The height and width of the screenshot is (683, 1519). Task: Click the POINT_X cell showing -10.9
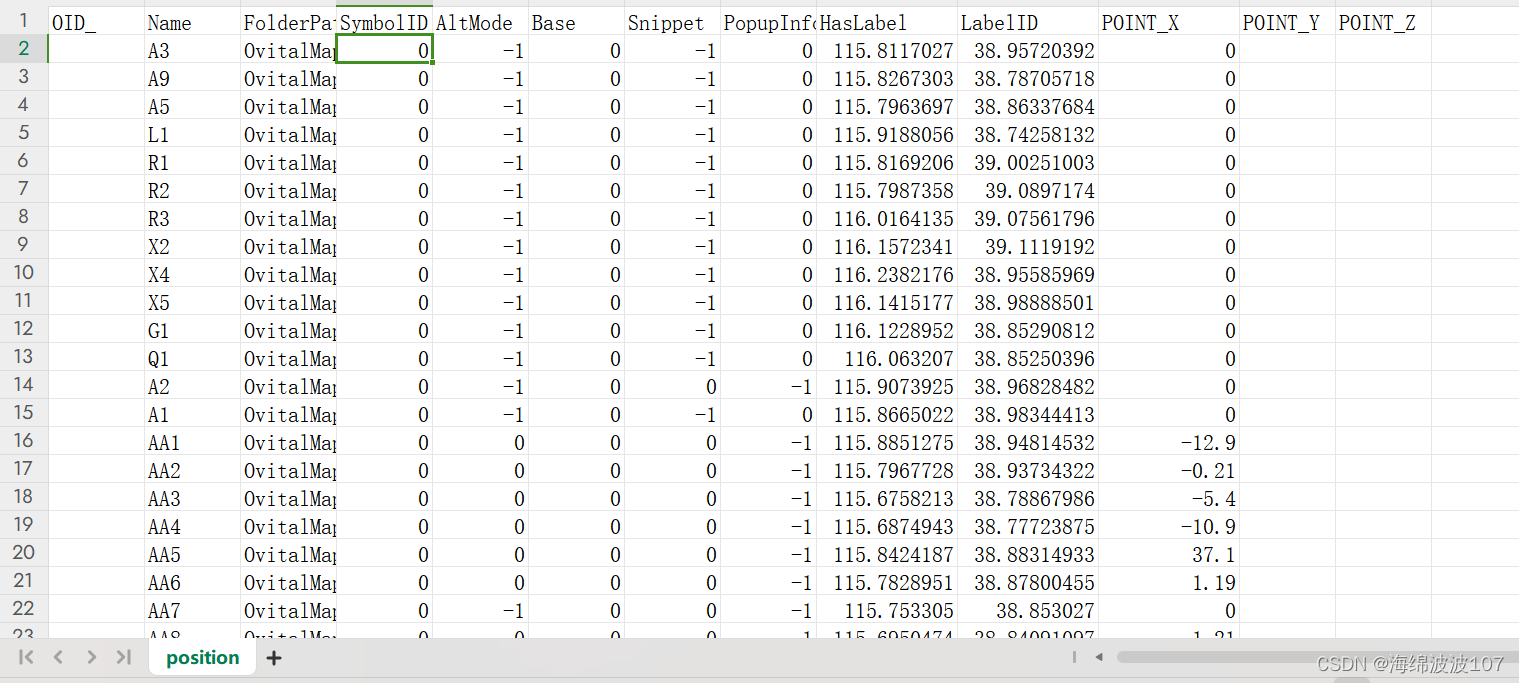1169,526
